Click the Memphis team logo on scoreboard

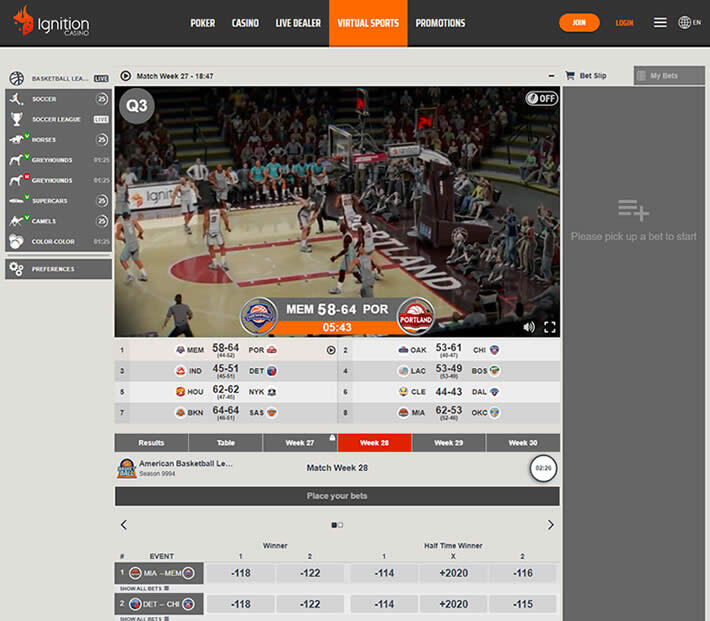[x=259, y=316]
